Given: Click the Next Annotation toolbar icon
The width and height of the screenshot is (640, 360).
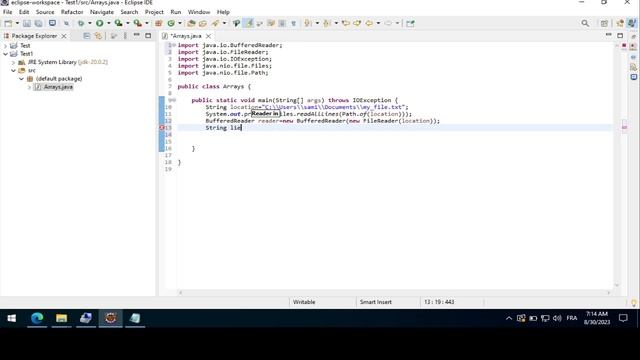Looking at the screenshot, I should tap(308, 23).
